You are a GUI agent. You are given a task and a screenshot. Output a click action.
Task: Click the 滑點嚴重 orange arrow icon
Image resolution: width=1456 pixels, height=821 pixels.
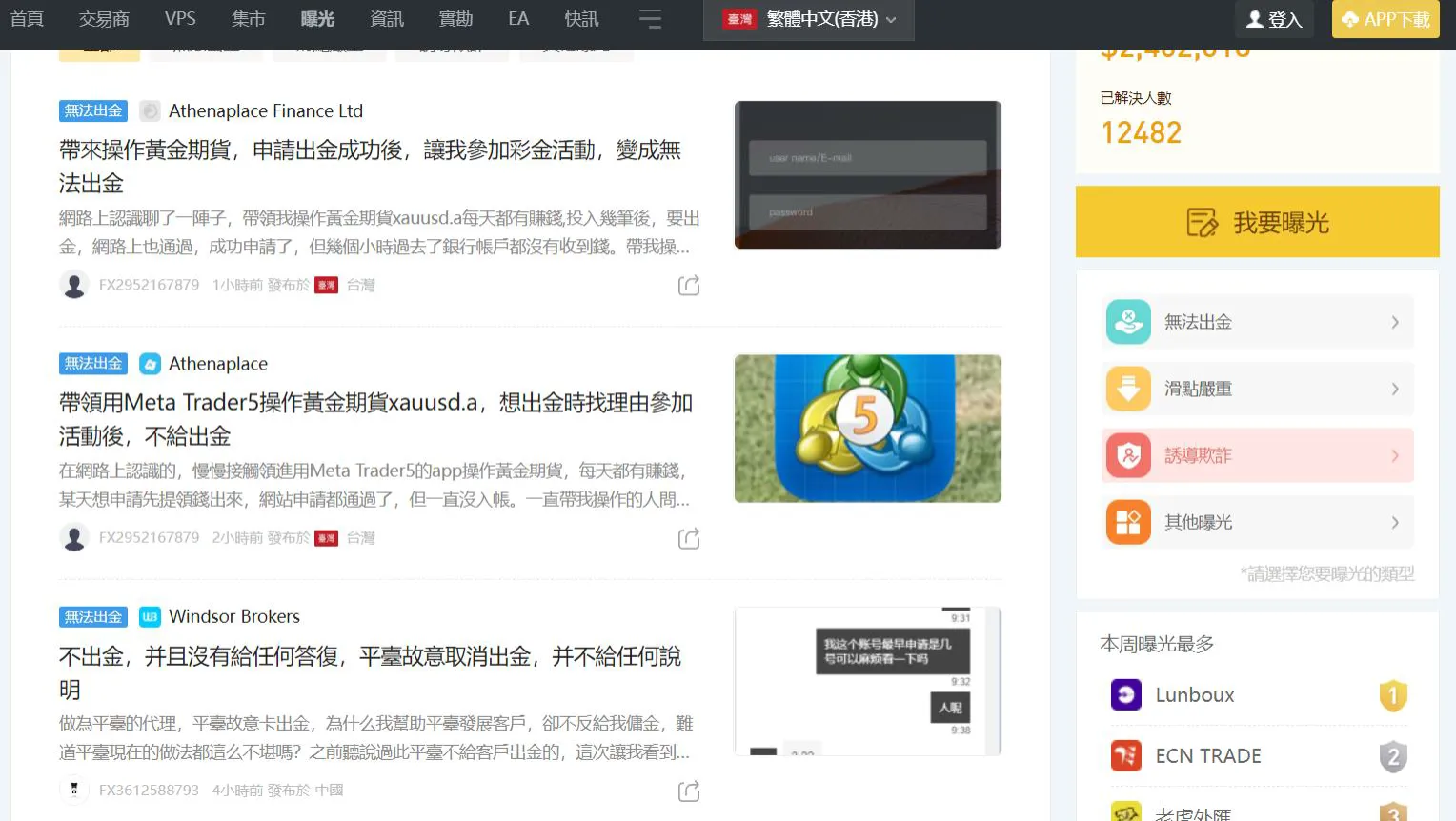1128,389
